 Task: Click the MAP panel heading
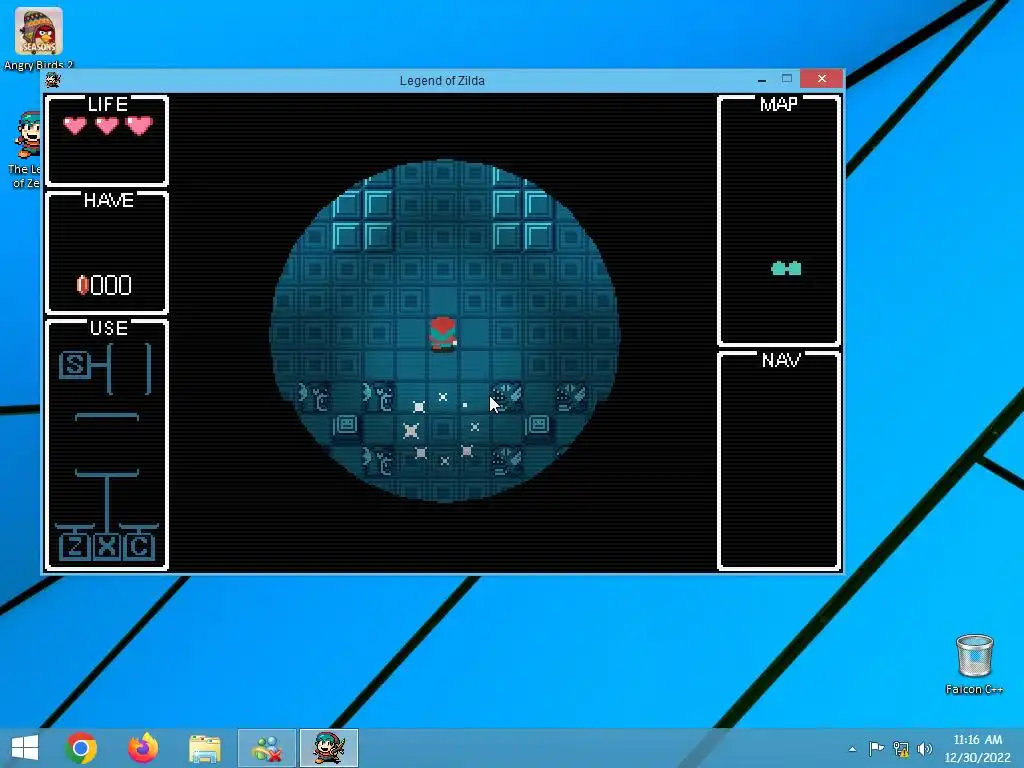(x=778, y=104)
